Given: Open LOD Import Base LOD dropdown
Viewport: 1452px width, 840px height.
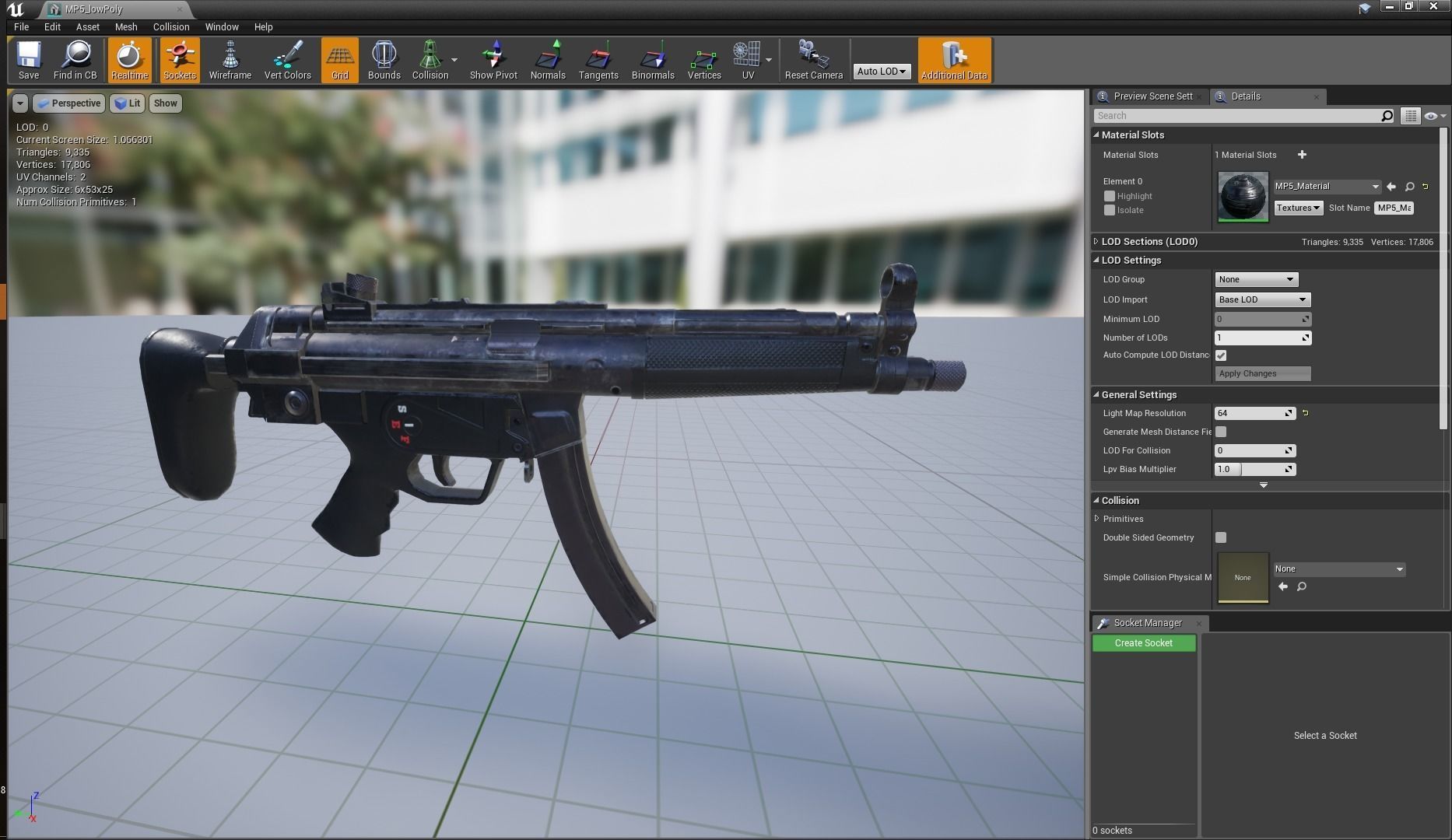Looking at the screenshot, I should pos(1262,299).
